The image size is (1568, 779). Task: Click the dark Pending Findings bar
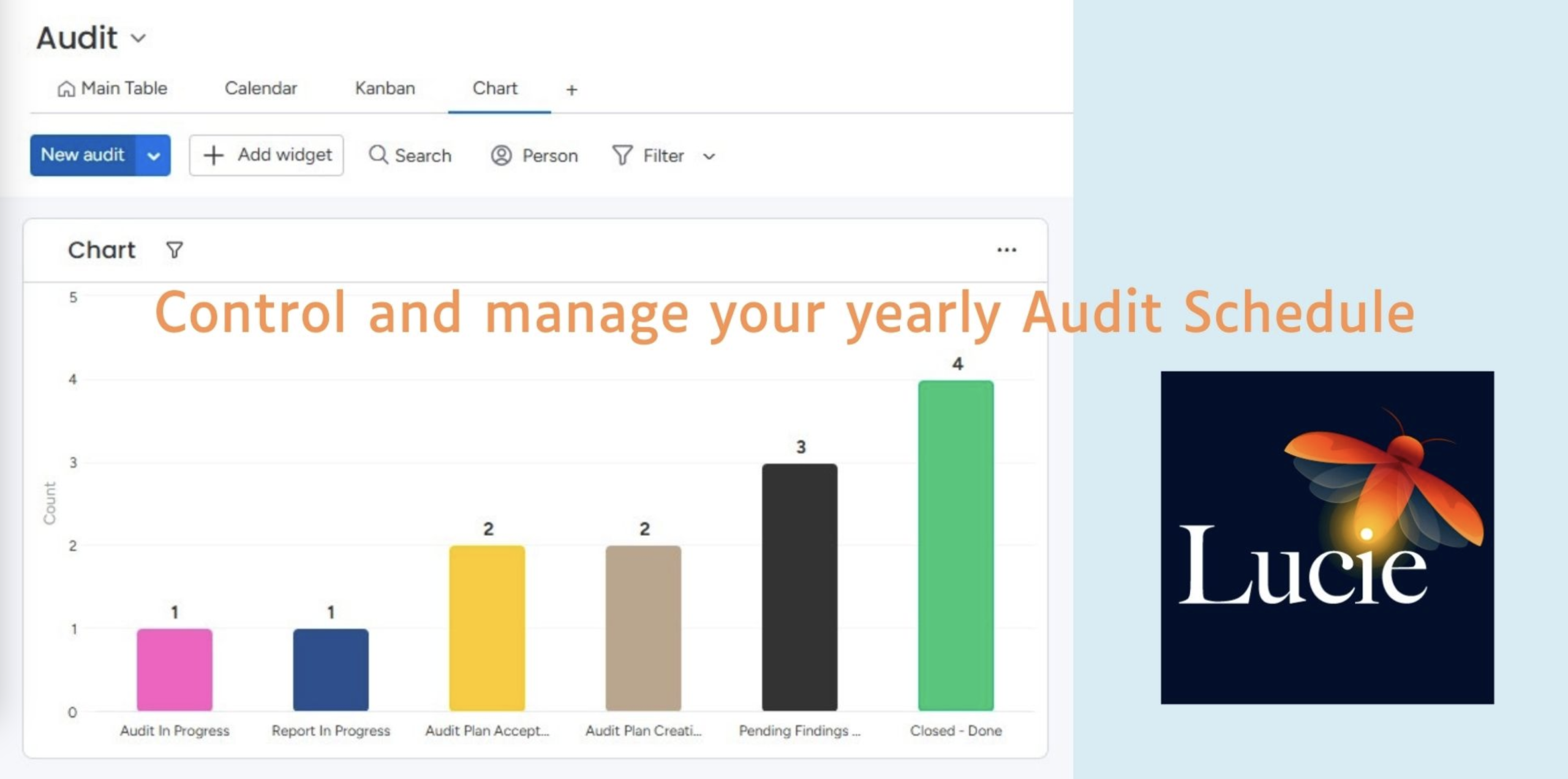tap(799, 587)
